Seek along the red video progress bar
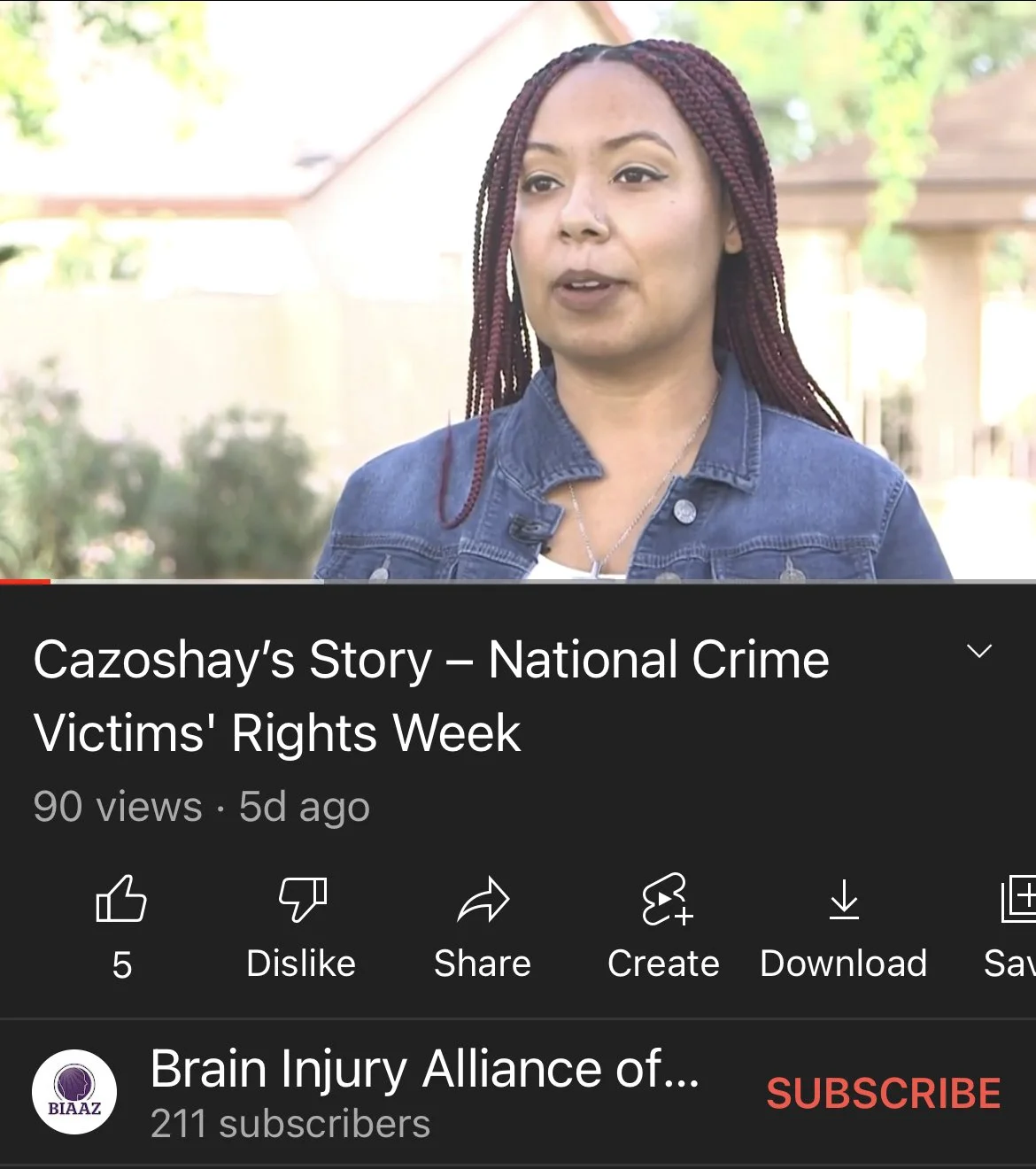1036x1169 pixels. [x=518, y=582]
